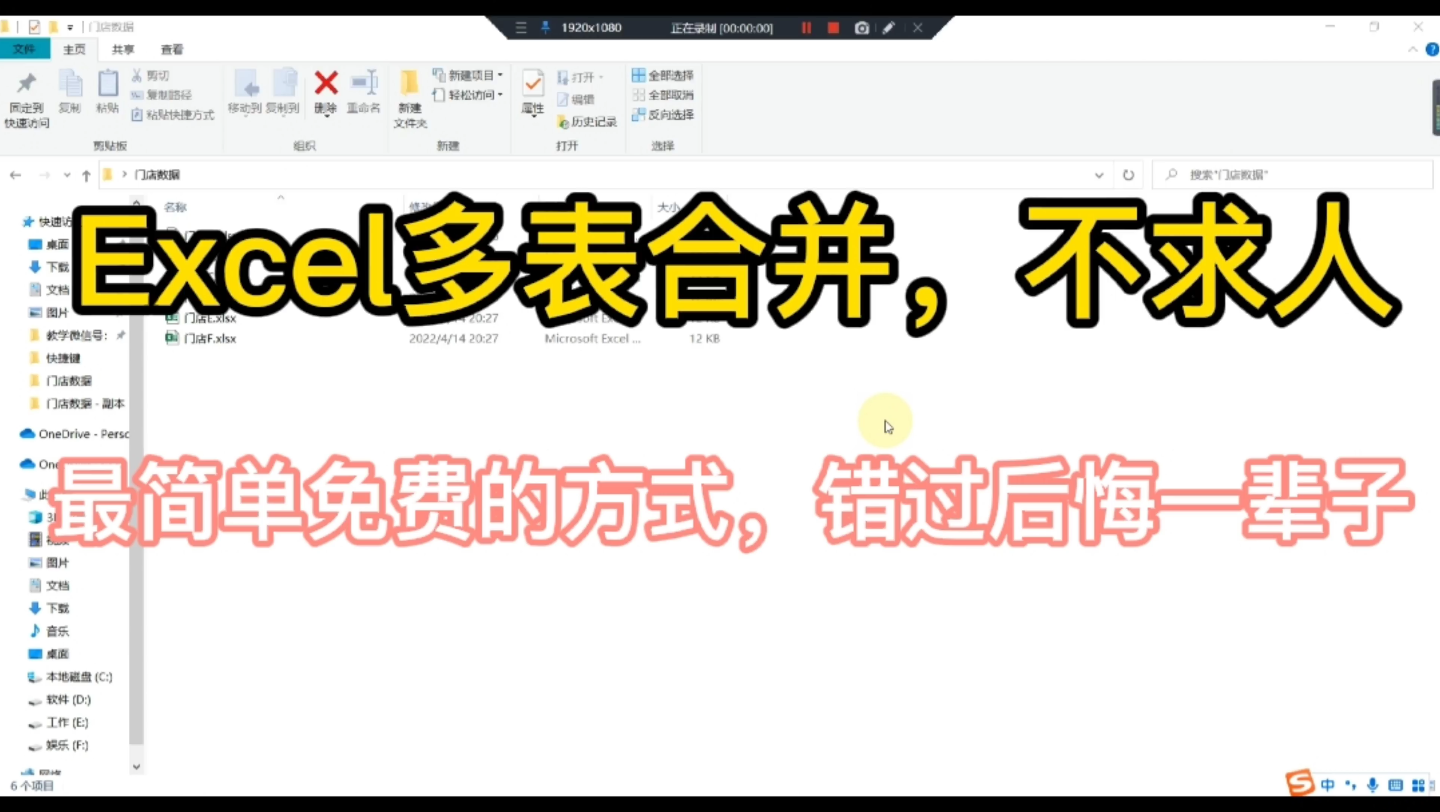Screen dimensions: 1440x812
Task: Click the Sogou S input method icon
Action: click(1300, 783)
